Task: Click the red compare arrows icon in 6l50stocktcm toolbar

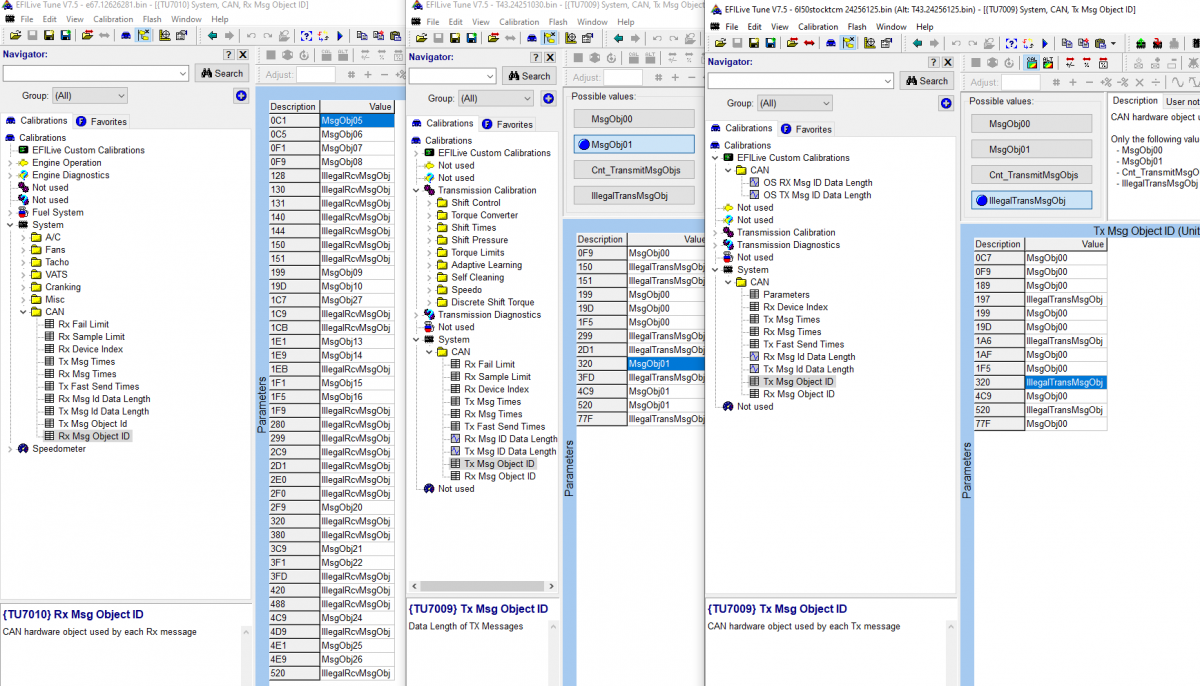Action: click(808, 43)
